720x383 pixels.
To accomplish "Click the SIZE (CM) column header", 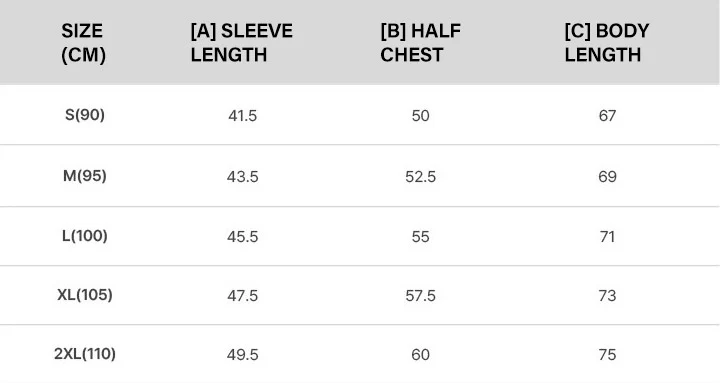I will (x=84, y=43).
